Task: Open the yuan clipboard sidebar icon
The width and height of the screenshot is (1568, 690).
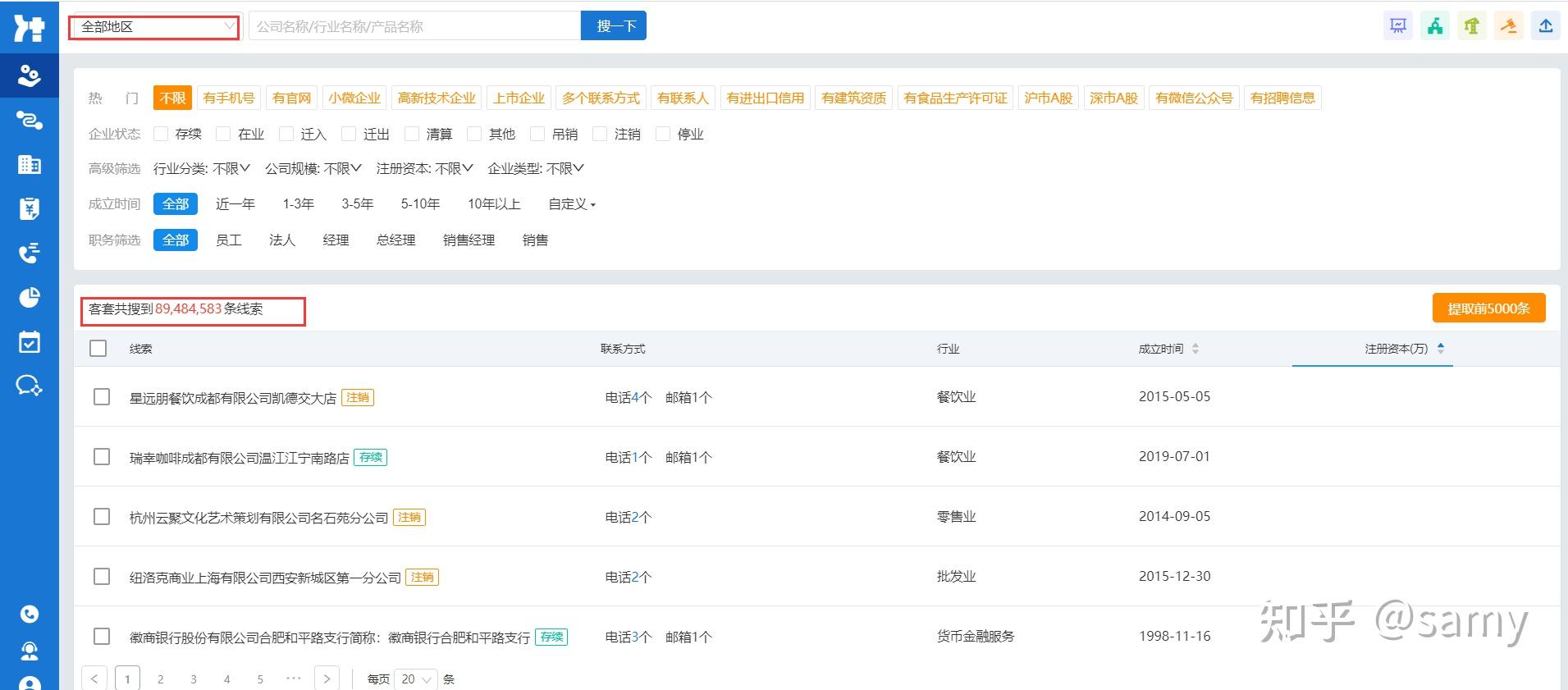Action: (x=30, y=208)
